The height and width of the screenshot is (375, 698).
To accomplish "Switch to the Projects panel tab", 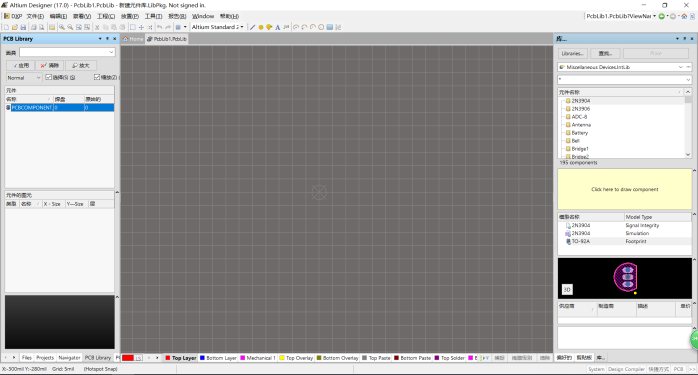I will (x=45, y=358).
